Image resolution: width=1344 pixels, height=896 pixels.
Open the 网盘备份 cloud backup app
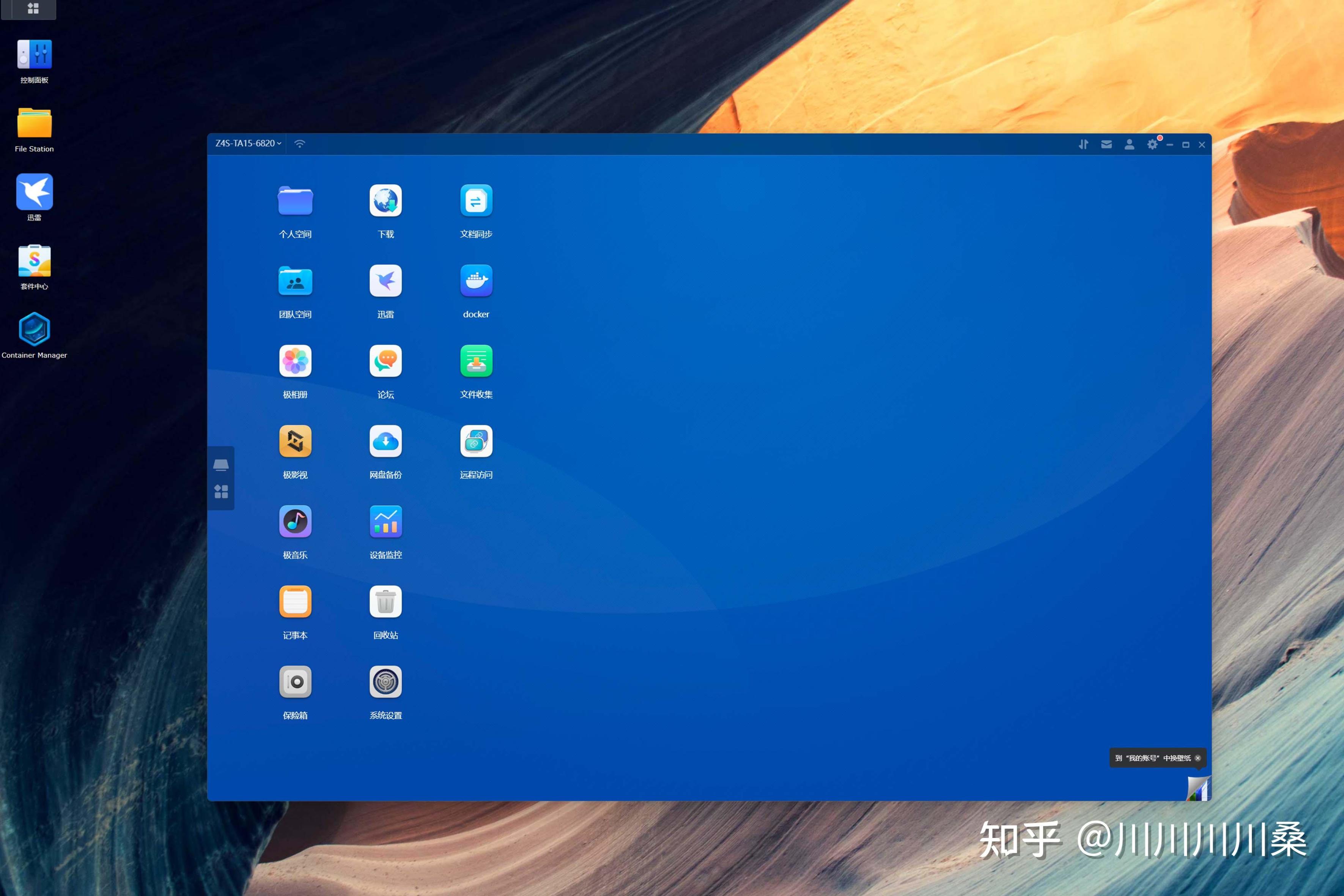386,441
